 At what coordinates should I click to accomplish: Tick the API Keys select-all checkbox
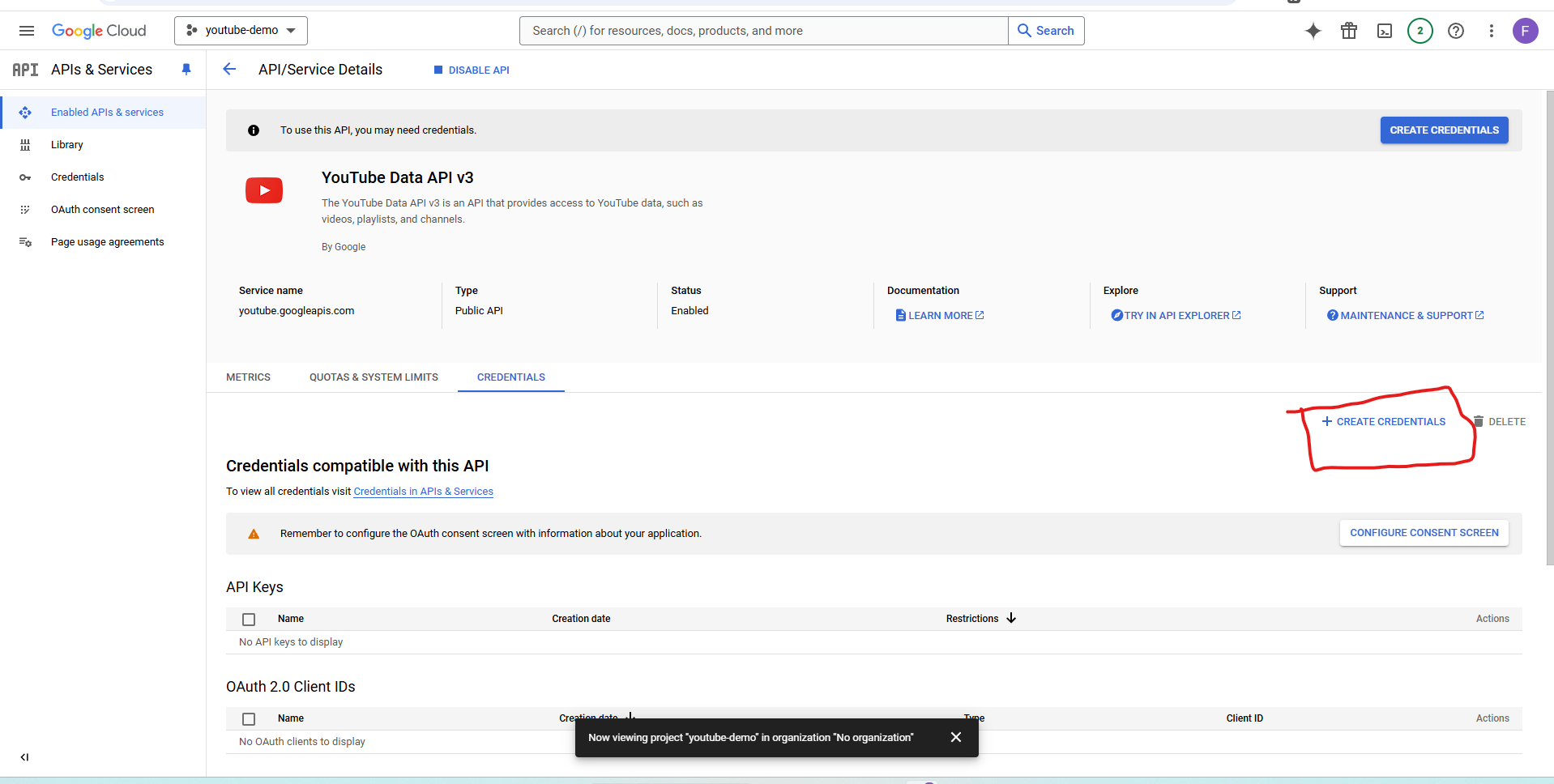coord(249,620)
